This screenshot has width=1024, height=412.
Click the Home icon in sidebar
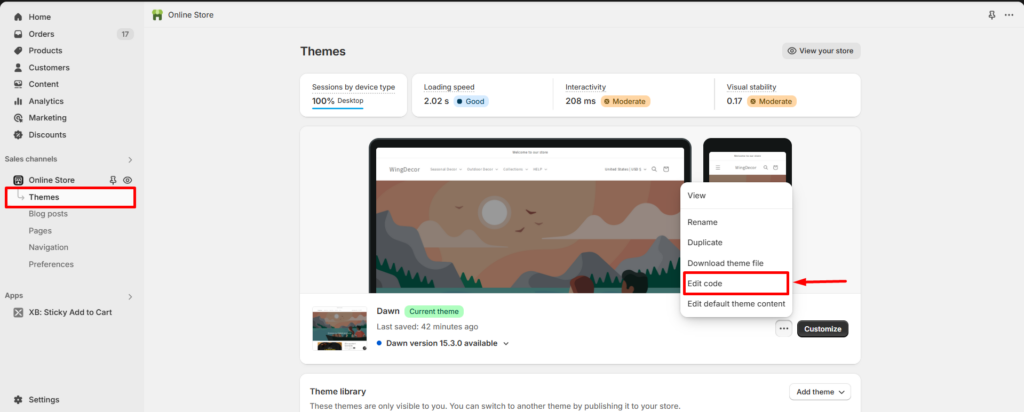click(18, 17)
